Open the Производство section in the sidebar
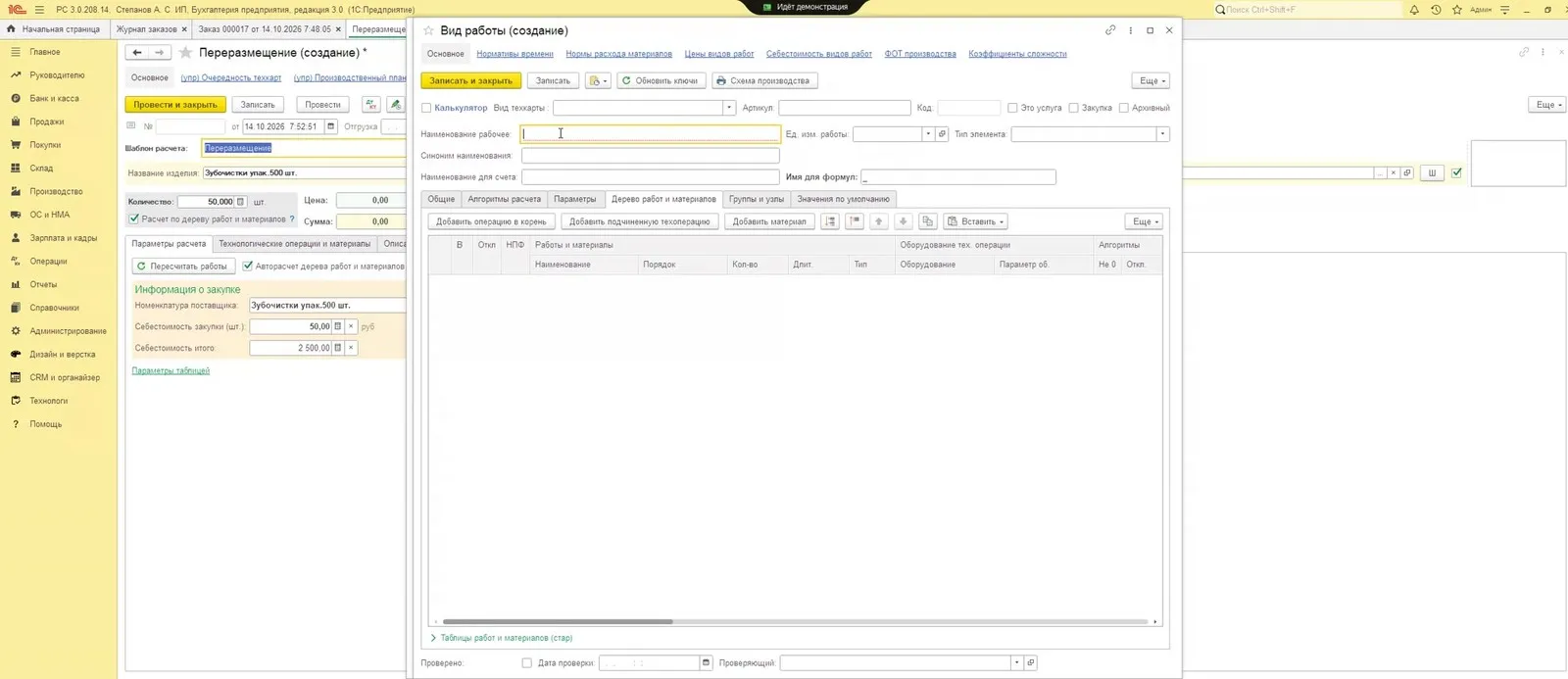The image size is (1568, 679). point(56,192)
